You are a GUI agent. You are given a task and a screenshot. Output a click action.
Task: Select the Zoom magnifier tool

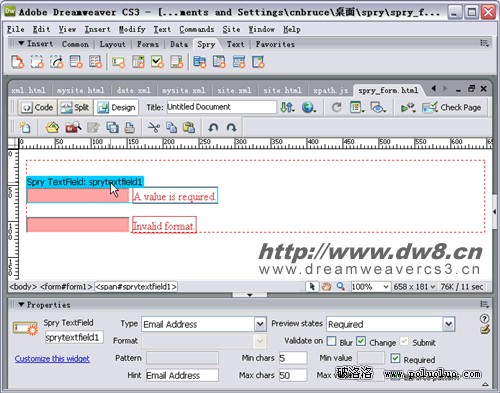click(x=340, y=286)
